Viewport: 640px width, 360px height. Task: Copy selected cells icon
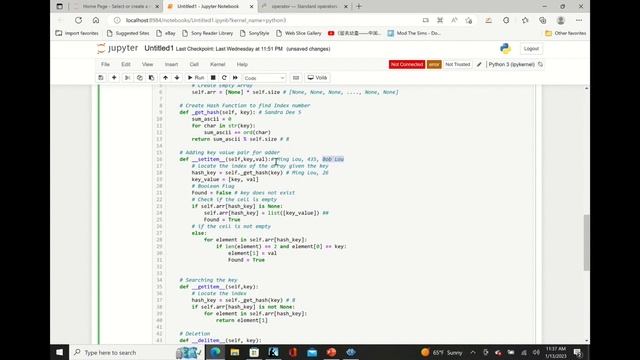139,78
